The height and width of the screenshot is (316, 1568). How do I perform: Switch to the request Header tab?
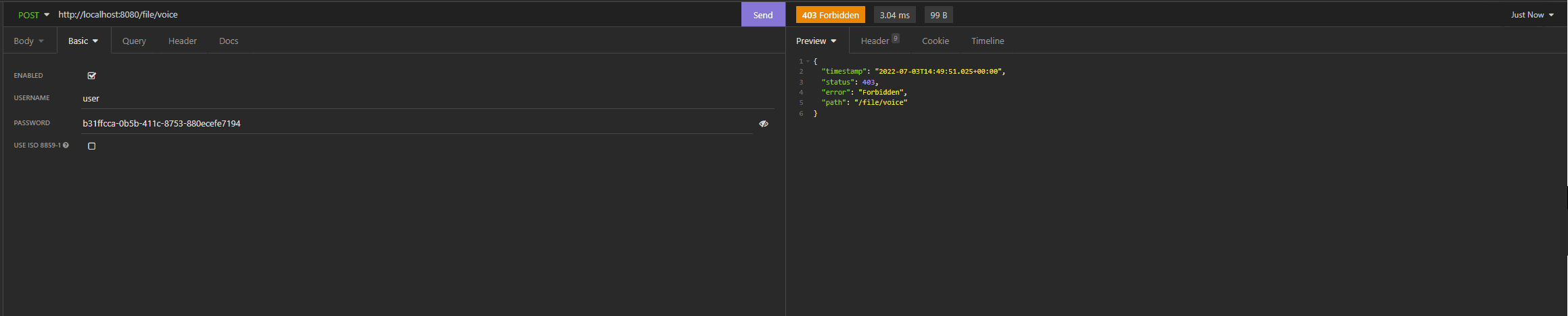click(183, 41)
